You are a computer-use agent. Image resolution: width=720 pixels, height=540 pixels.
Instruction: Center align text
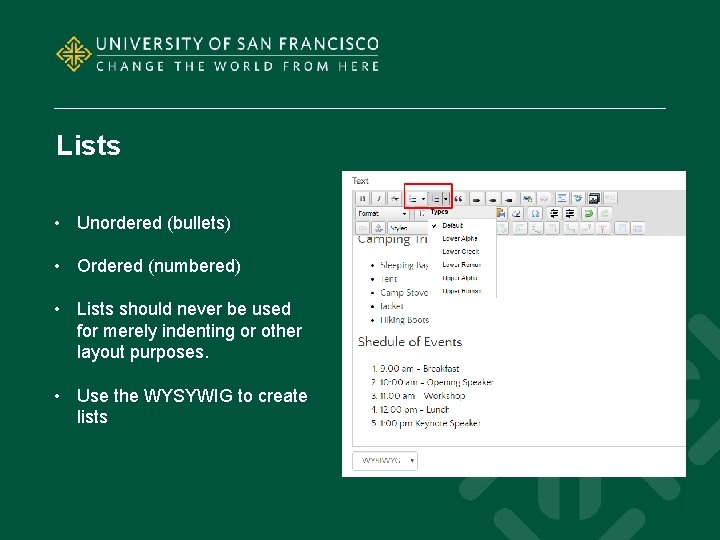(x=492, y=199)
